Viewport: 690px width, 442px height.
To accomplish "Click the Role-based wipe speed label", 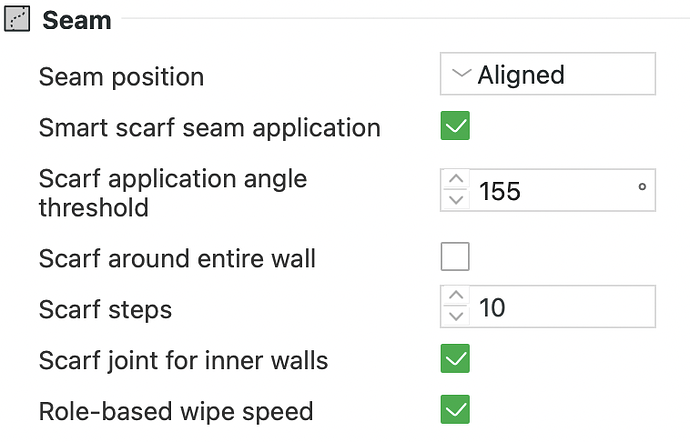I will pos(176,411).
